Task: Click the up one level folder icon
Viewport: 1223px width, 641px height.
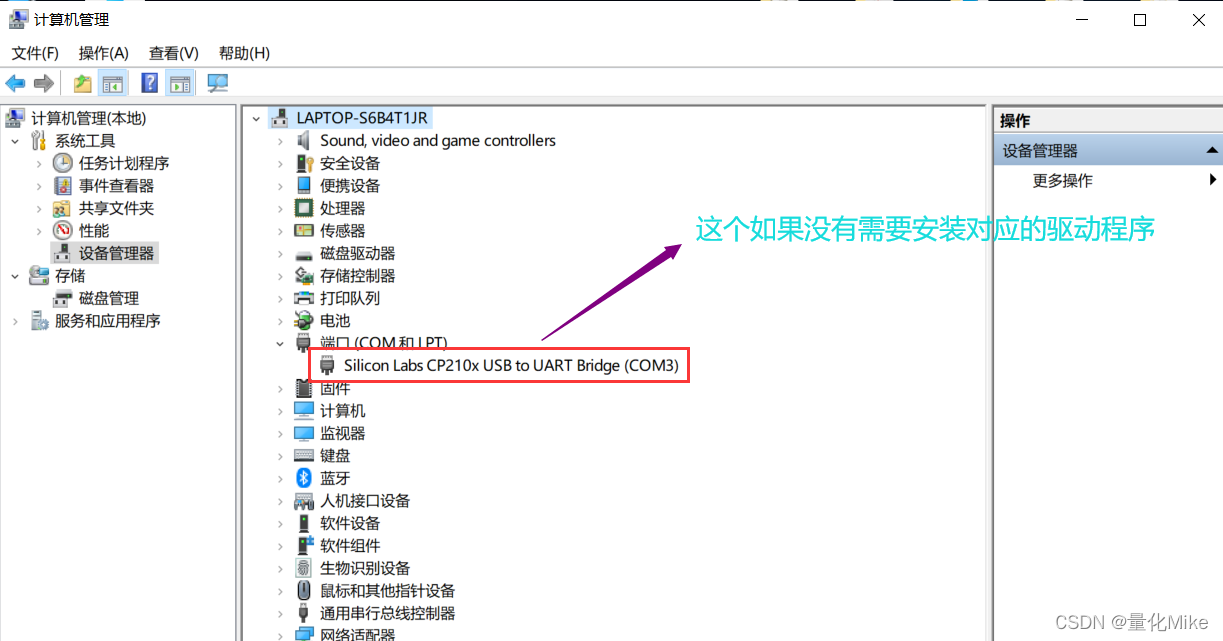Action: [x=82, y=83]
